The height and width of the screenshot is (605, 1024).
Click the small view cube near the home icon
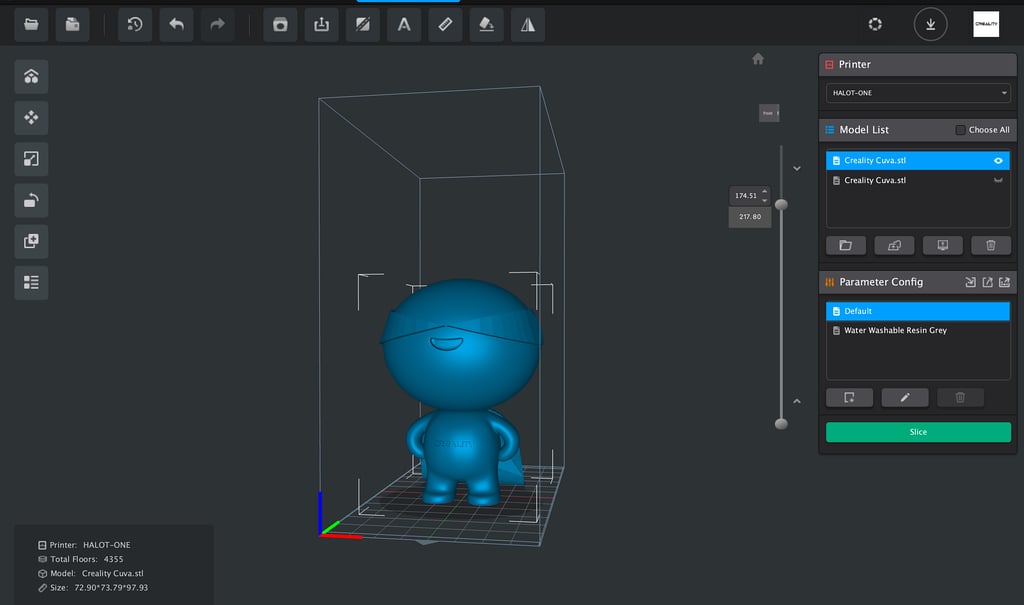click(x=769, y=113)
